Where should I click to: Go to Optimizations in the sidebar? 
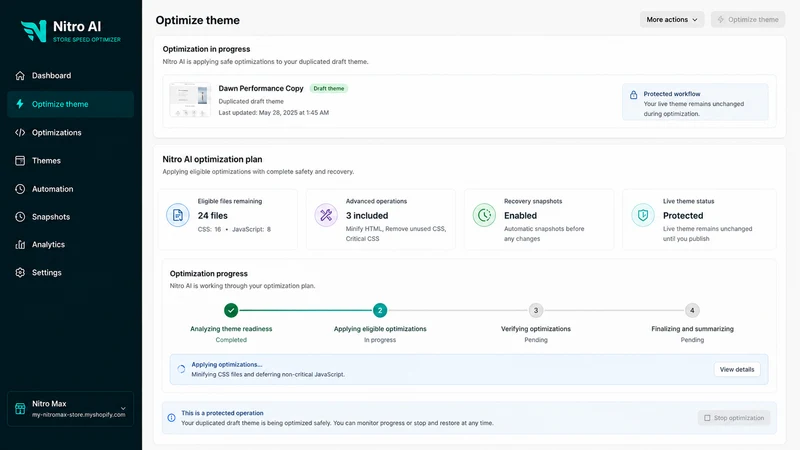click(70, 133)
